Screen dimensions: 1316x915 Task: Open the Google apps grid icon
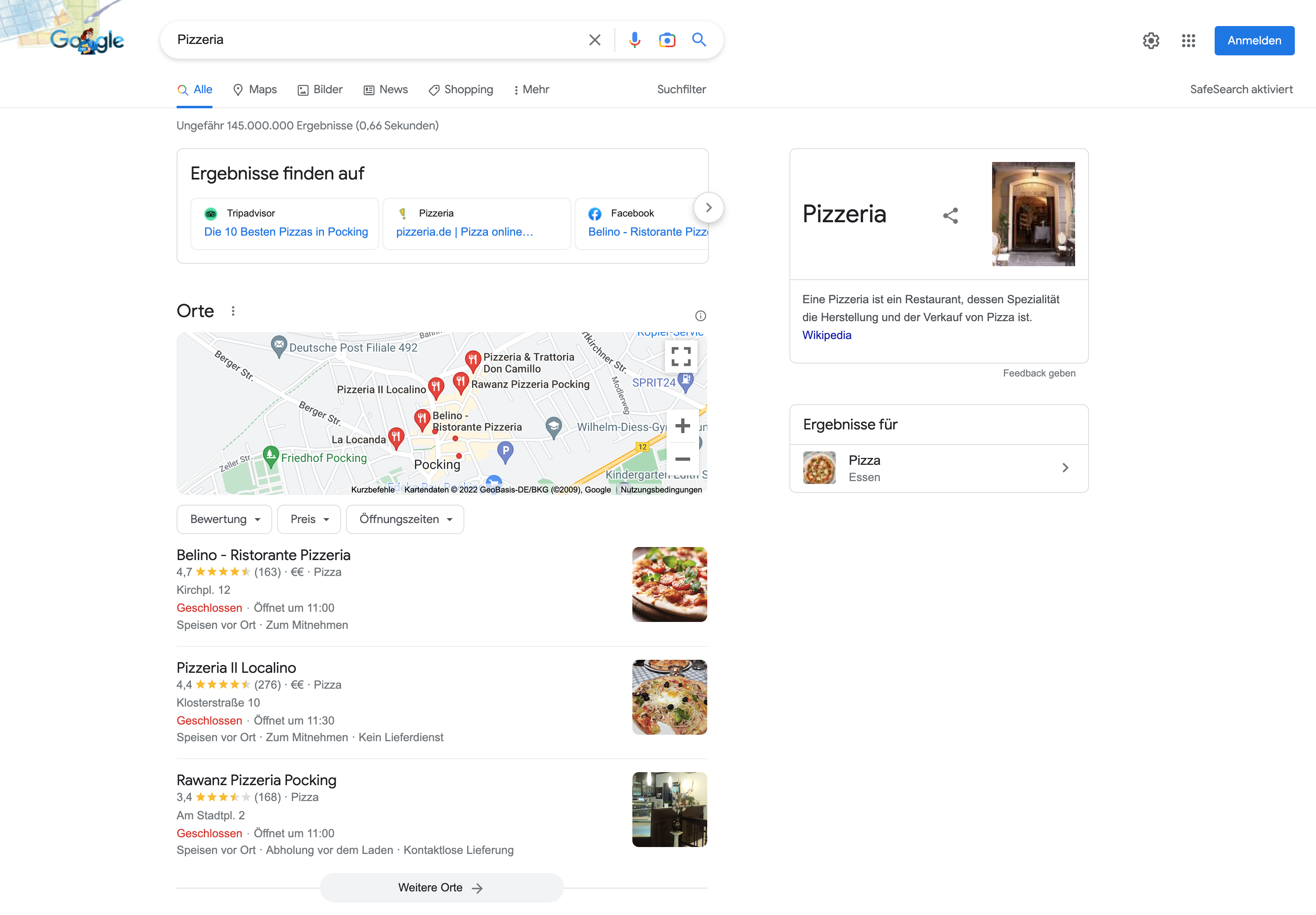click(x=1188, y=41)
